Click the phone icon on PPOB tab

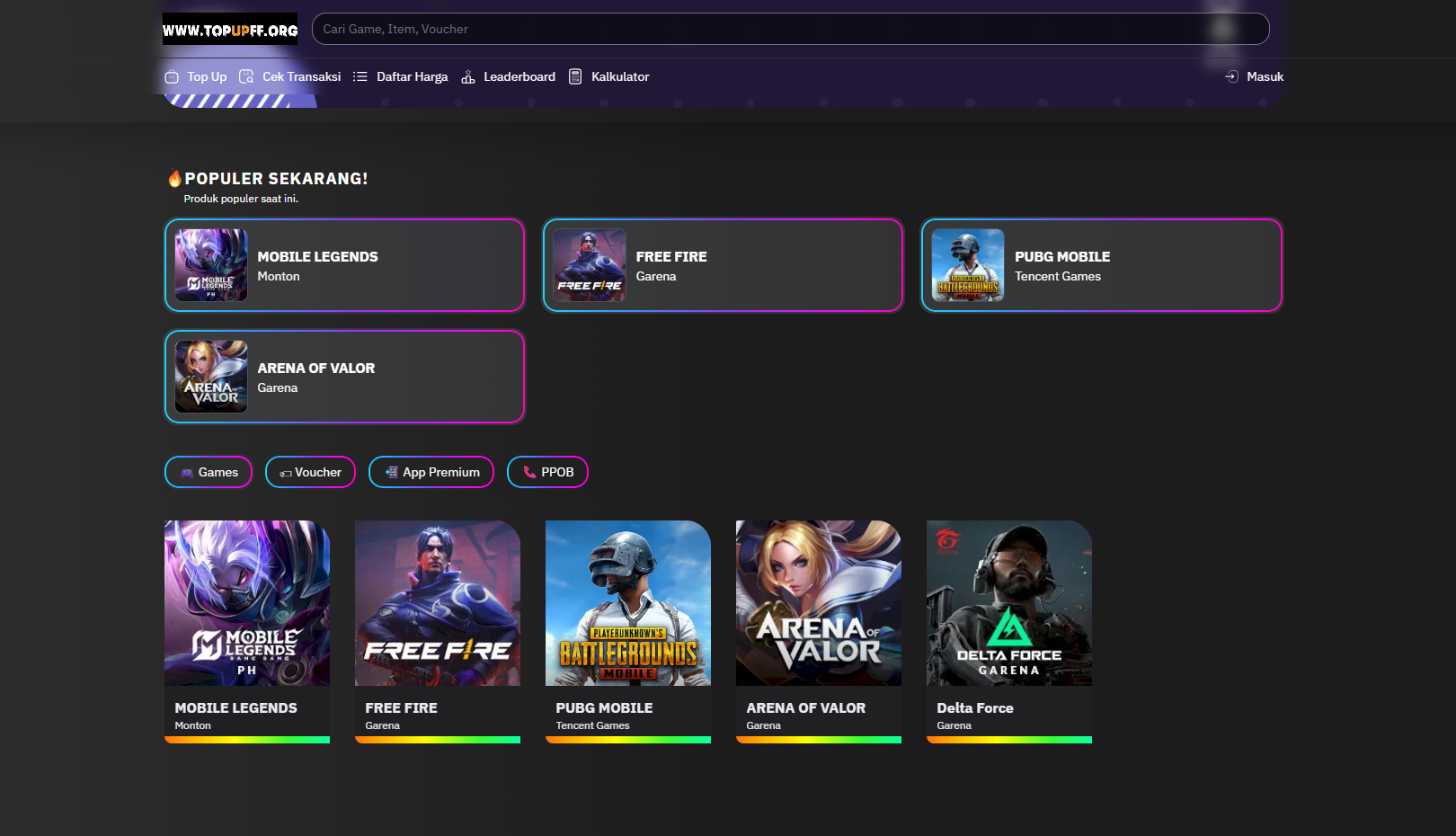pos(529,472)
